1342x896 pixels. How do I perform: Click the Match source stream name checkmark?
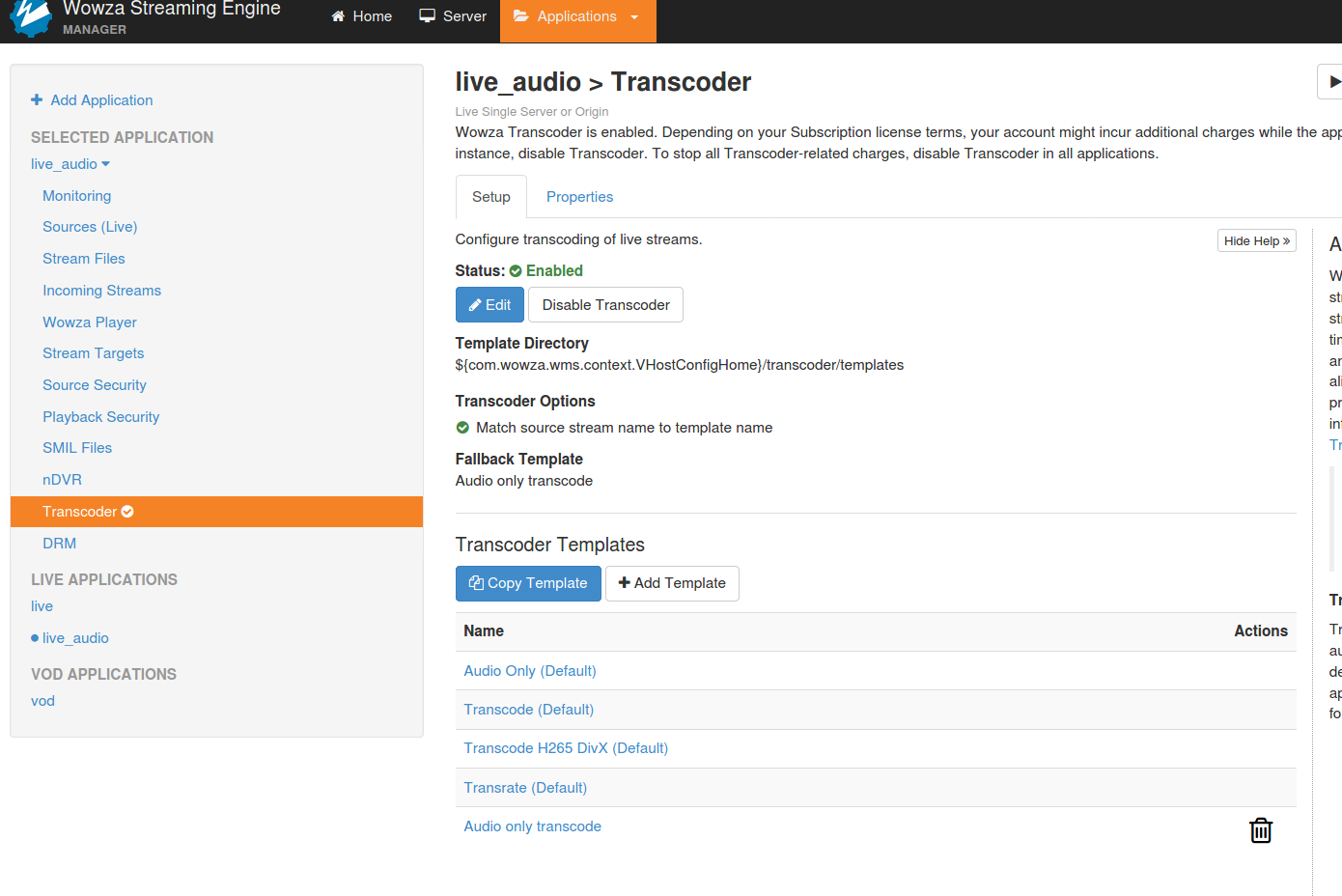pos(462,428)
